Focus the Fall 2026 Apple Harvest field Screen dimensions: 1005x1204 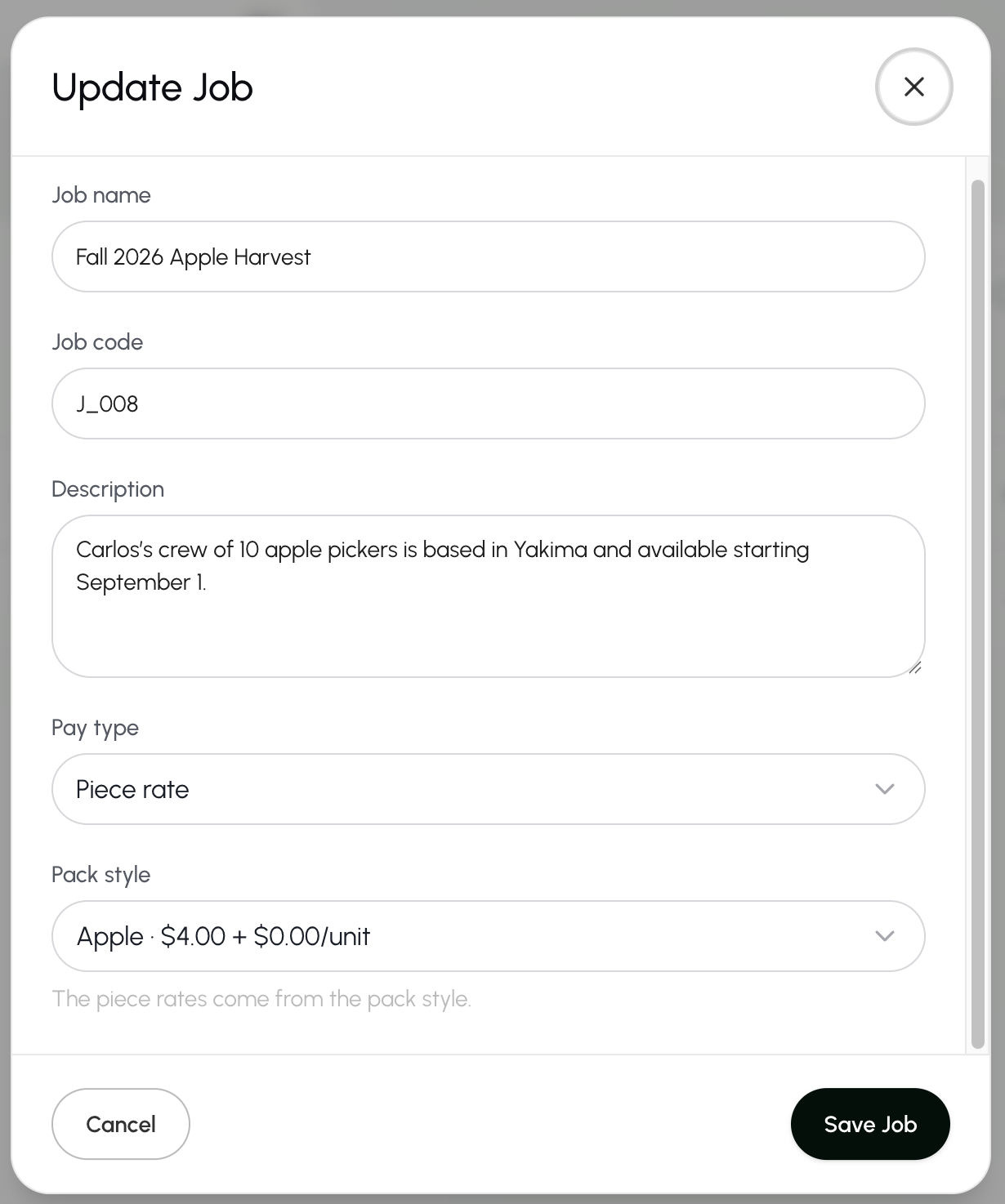pos(488,256)
